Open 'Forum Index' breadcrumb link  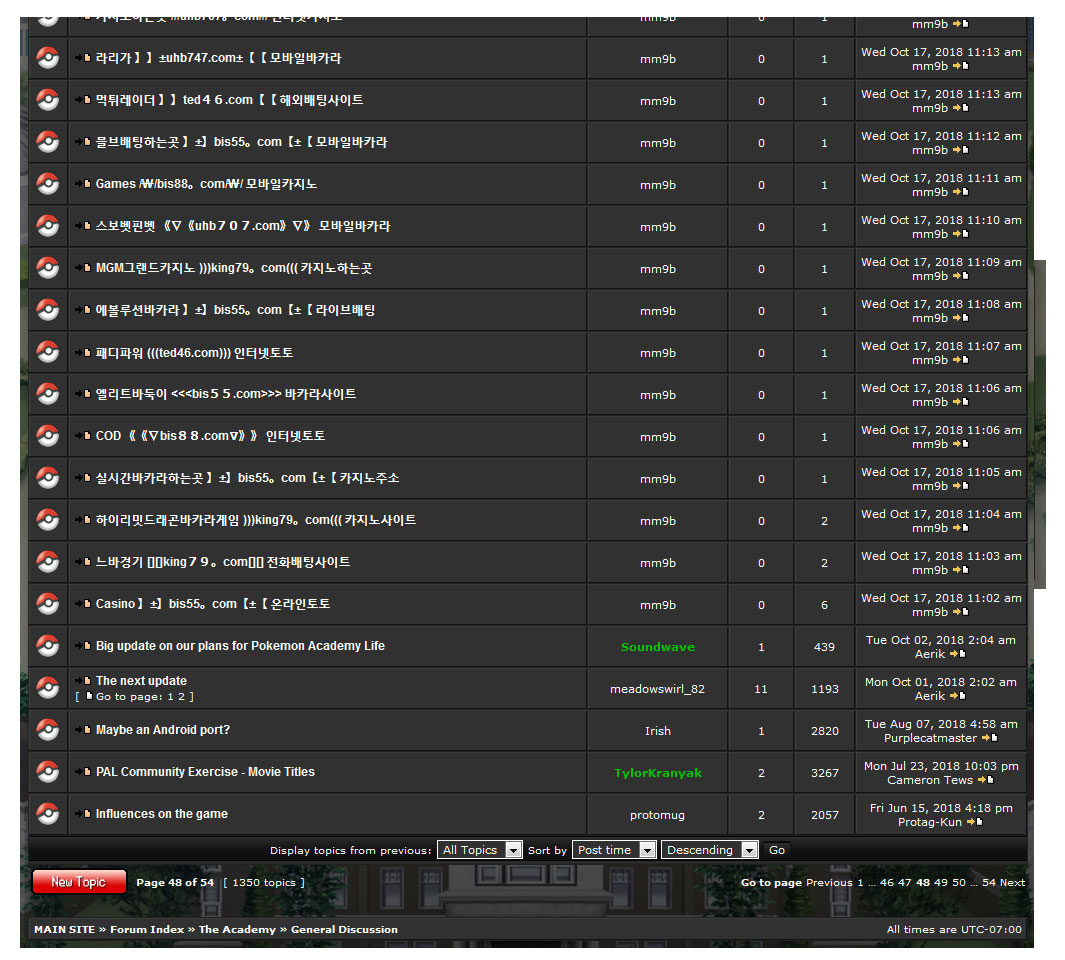pos(147,930)
